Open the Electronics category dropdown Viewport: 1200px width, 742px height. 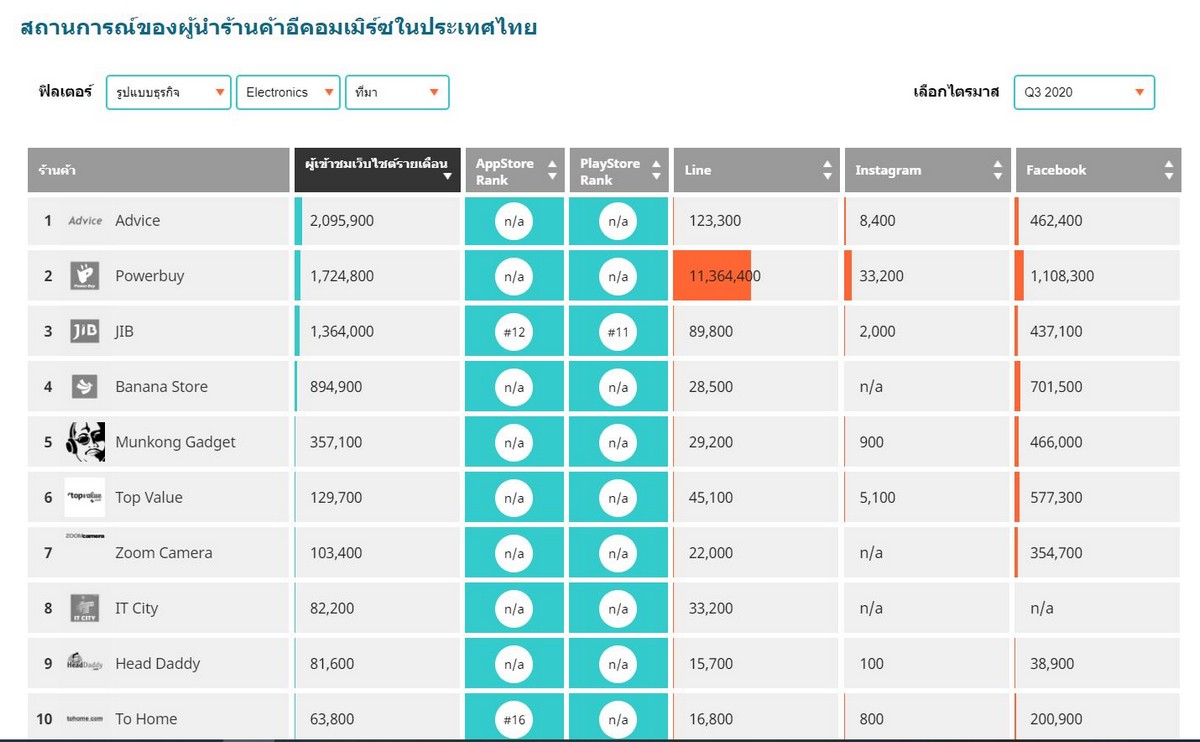point(288,92)
